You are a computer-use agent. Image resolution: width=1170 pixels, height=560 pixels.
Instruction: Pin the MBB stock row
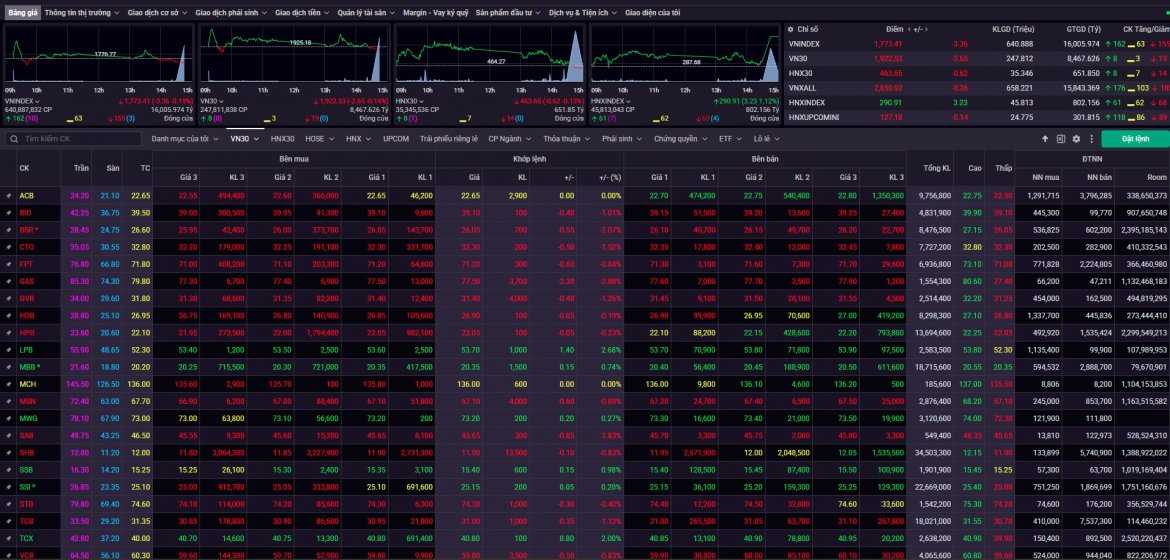click(x=9, y=367)
